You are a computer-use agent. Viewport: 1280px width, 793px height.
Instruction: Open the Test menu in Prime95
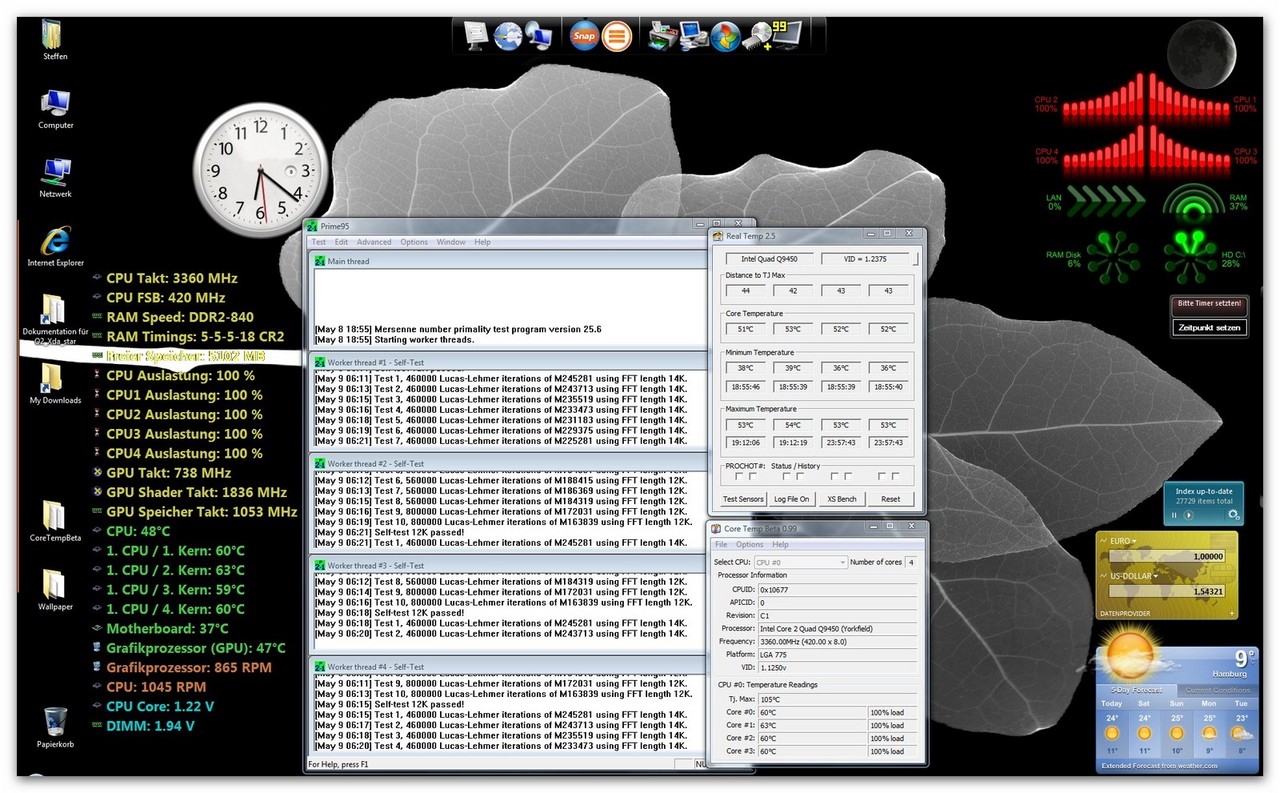point(319,242)
